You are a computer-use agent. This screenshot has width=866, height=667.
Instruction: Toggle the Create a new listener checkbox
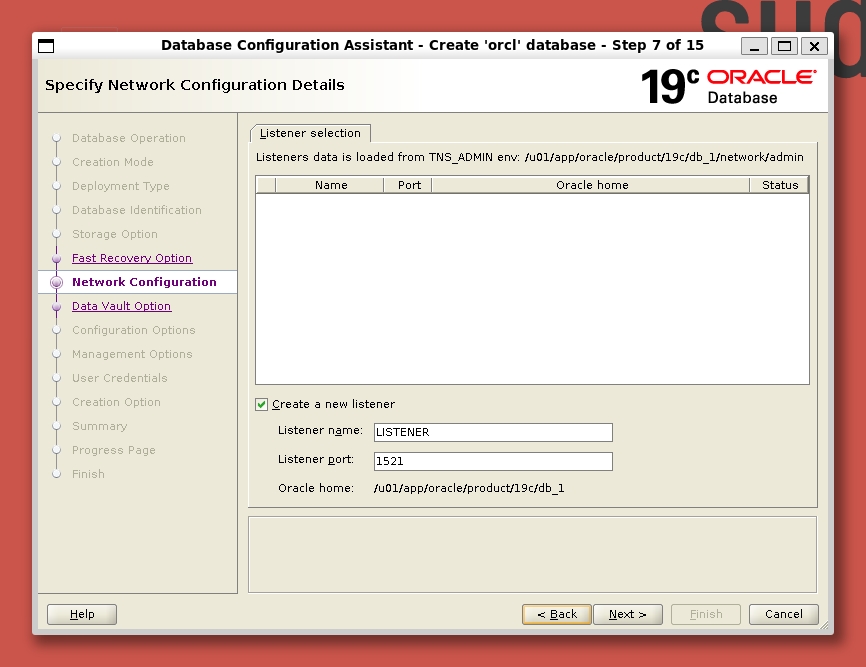(262, 404)
